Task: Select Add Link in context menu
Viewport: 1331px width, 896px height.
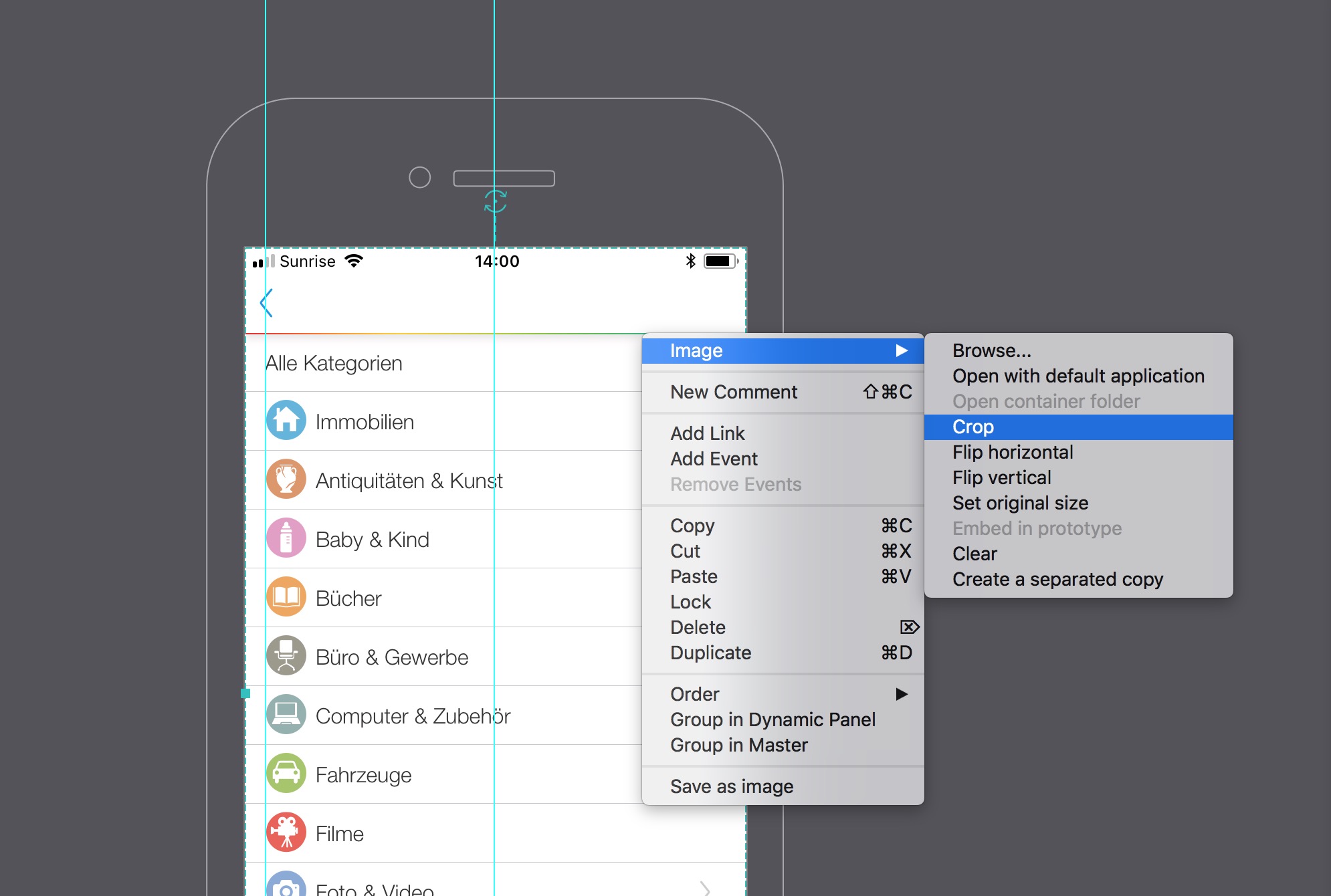Action: point(783,433)
